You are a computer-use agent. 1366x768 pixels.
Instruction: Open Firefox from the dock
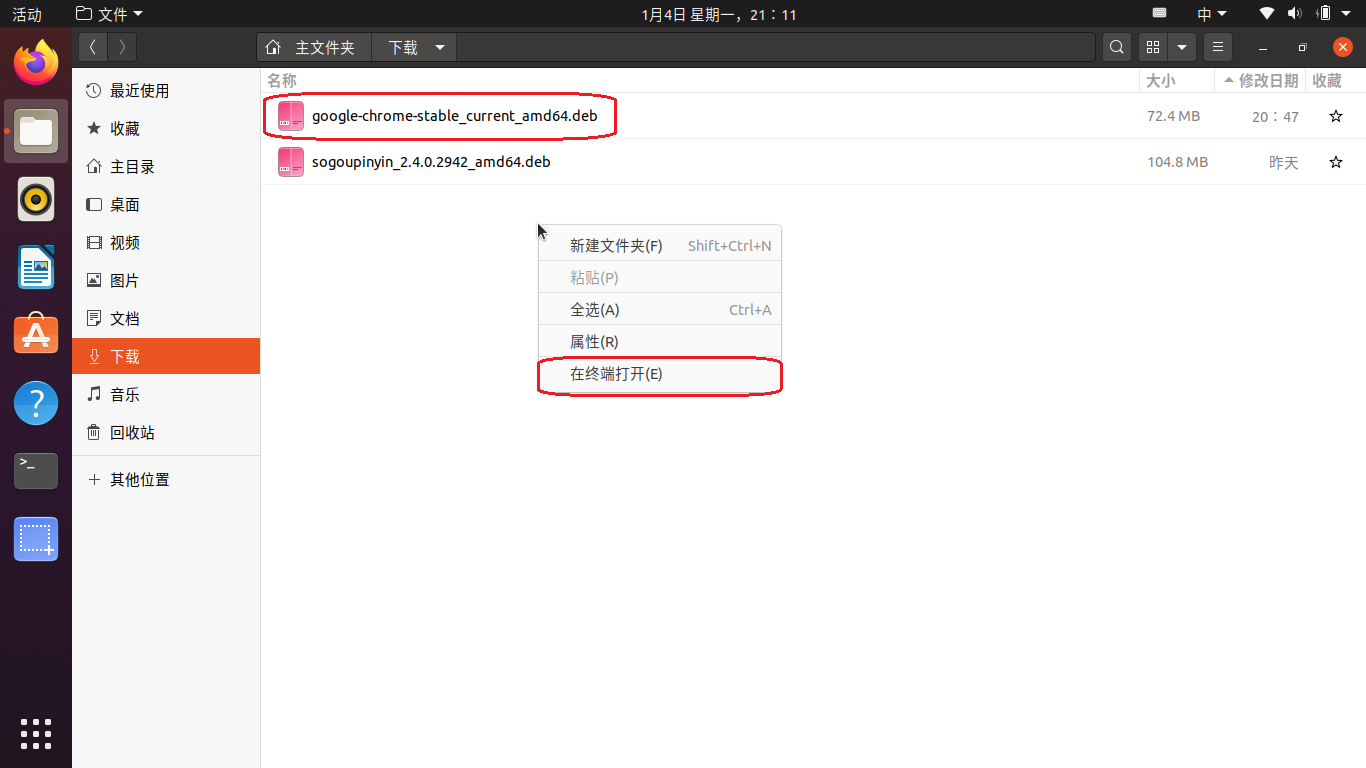pos(36,63)
